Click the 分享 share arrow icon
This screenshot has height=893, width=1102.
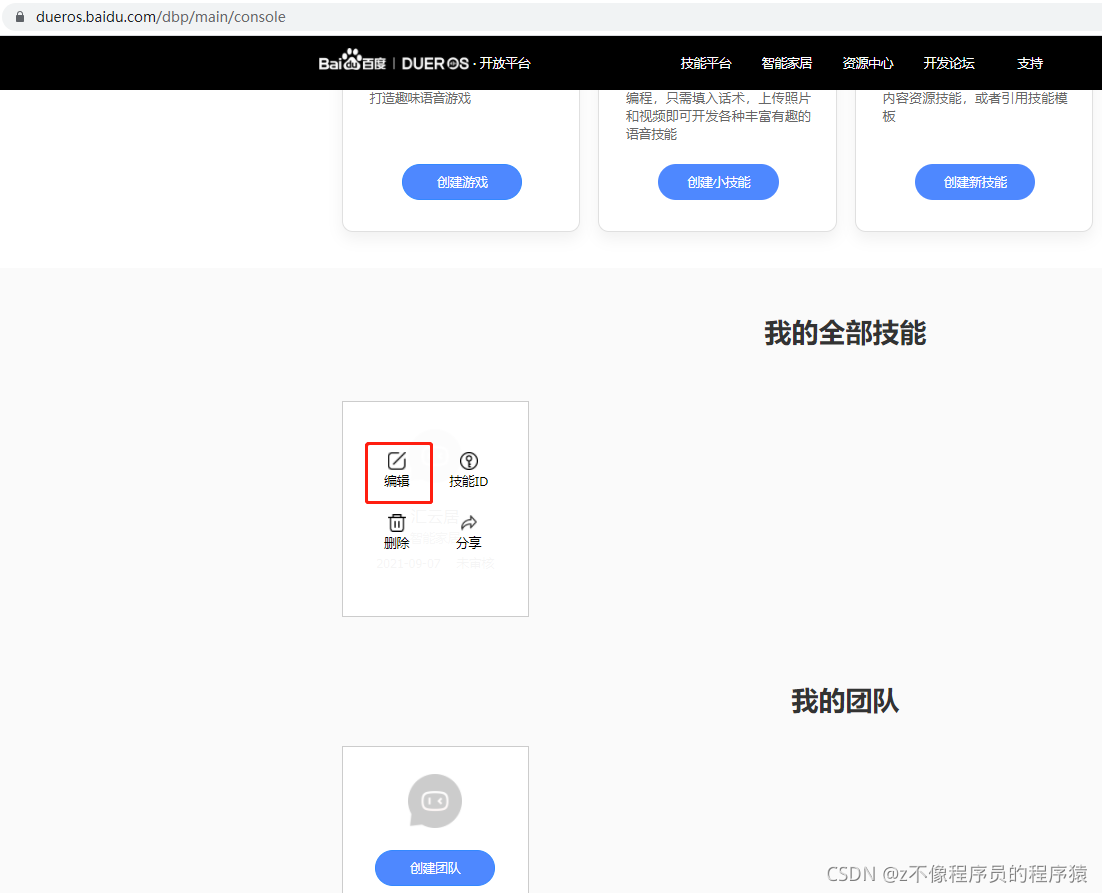point(469,523)
